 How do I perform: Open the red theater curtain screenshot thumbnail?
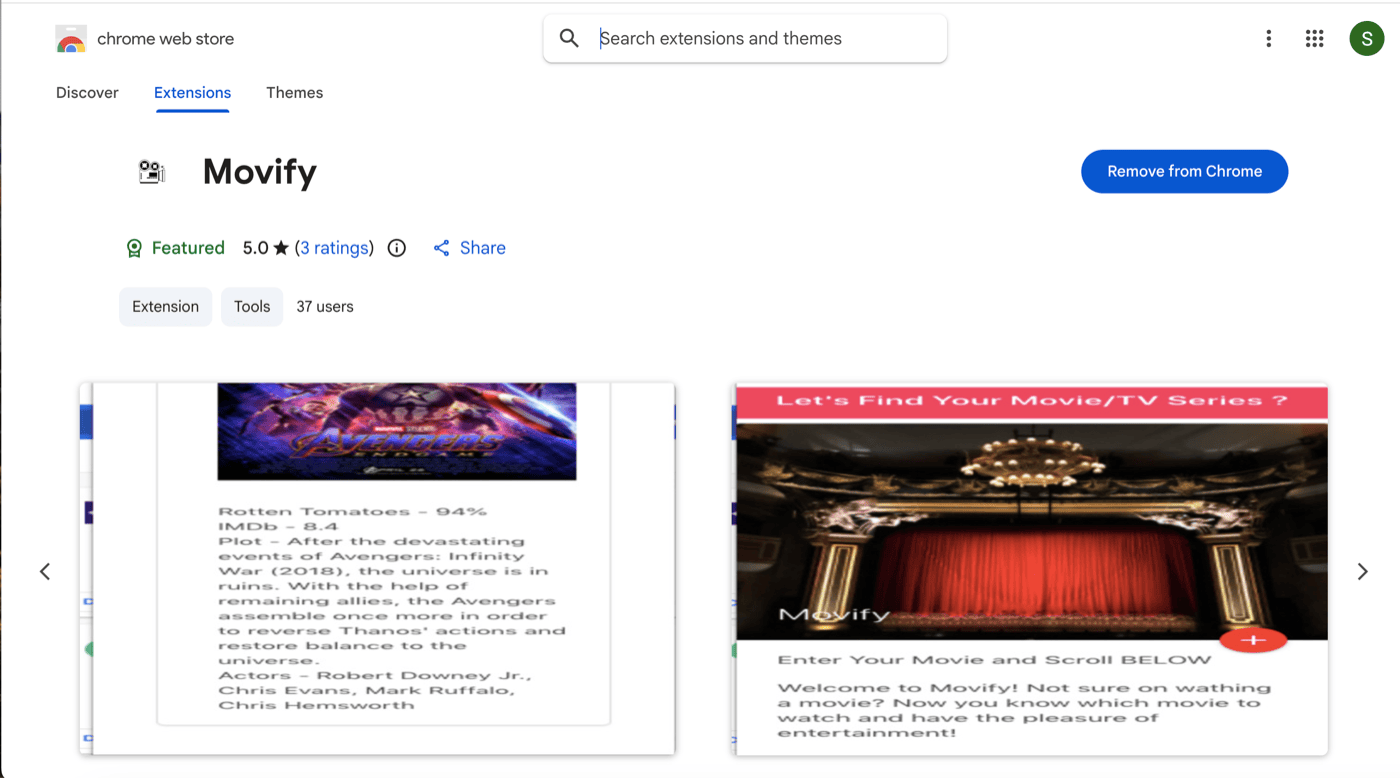[x=1031, y=568]
